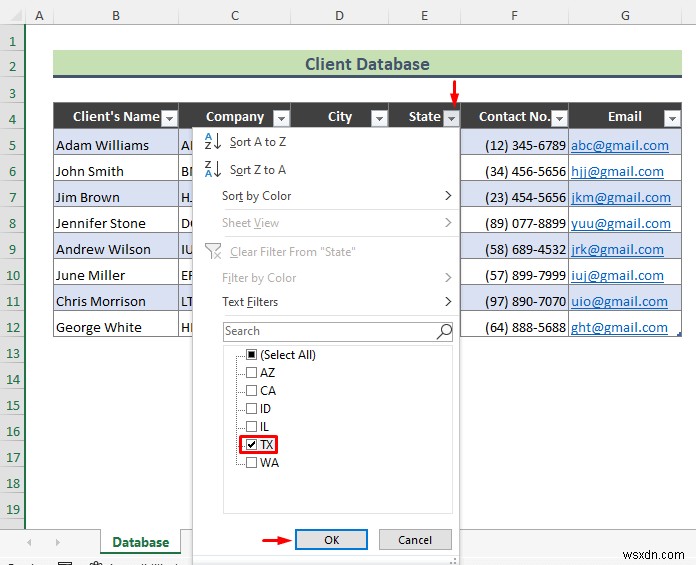Click the Sort Z to A icon

click(x=213, y=169)
